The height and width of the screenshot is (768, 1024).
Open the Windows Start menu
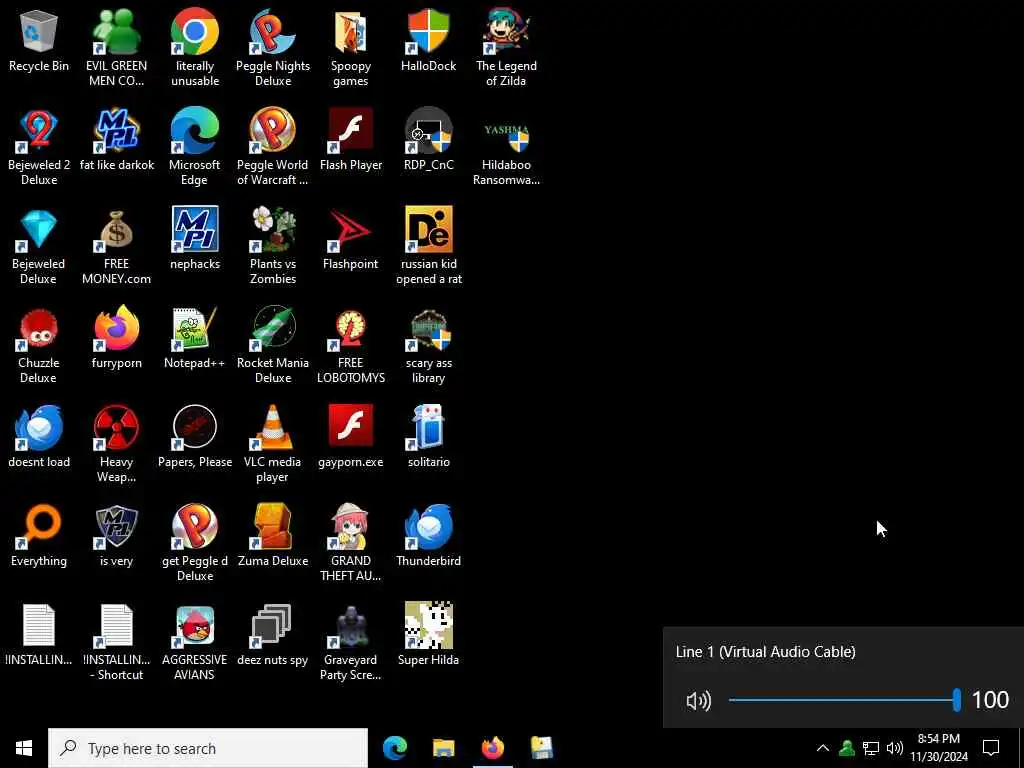click(24, 748)
